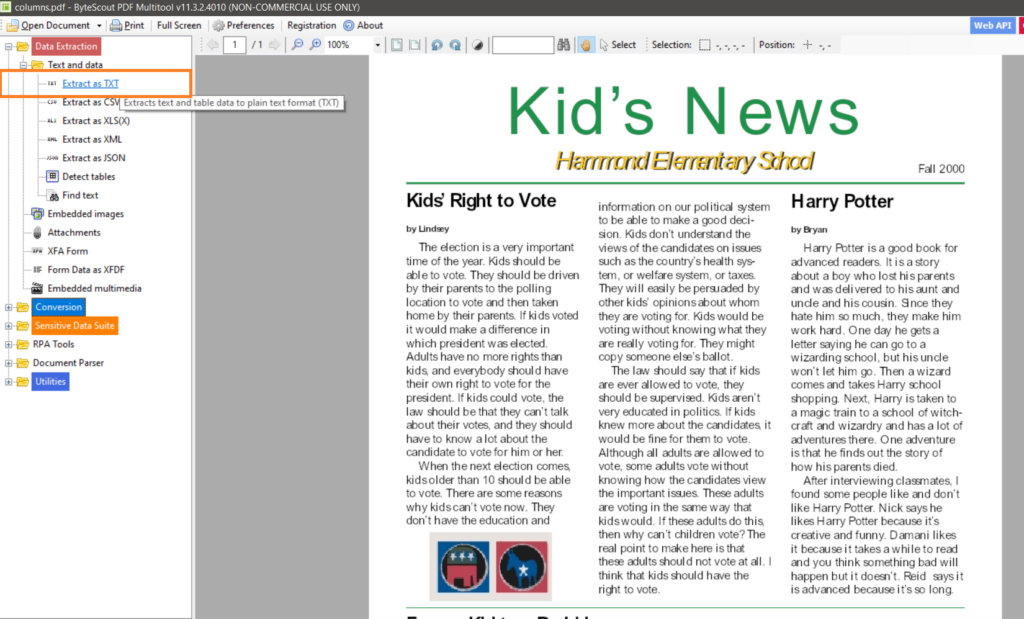Click the Preferences gear icon
This screenshot has height=619, width=1024.
[218, 25]
